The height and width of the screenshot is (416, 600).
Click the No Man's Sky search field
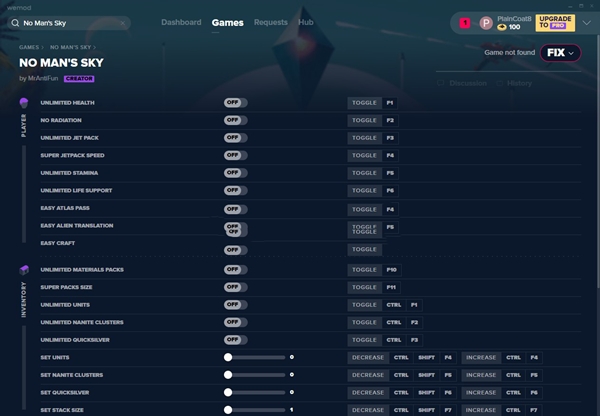(69, 23)
